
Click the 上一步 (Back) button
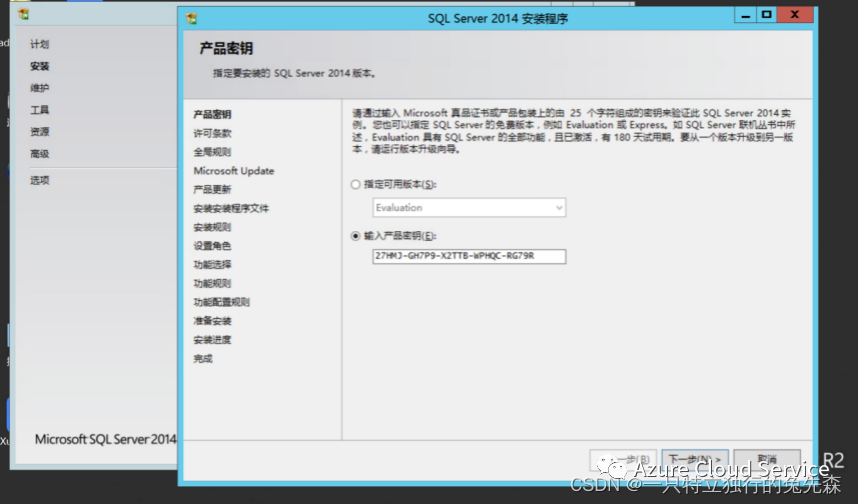623,460
